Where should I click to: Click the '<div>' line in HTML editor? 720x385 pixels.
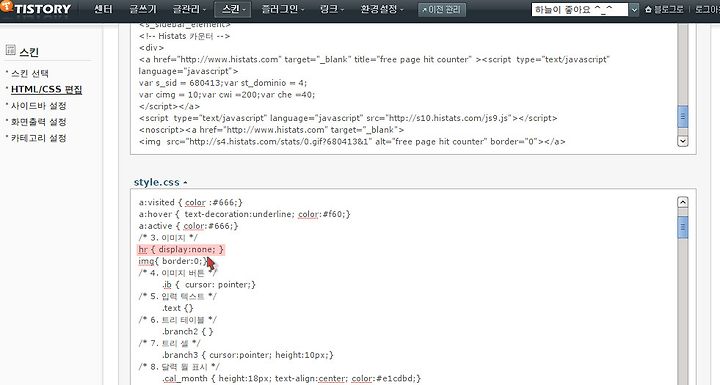151,48
